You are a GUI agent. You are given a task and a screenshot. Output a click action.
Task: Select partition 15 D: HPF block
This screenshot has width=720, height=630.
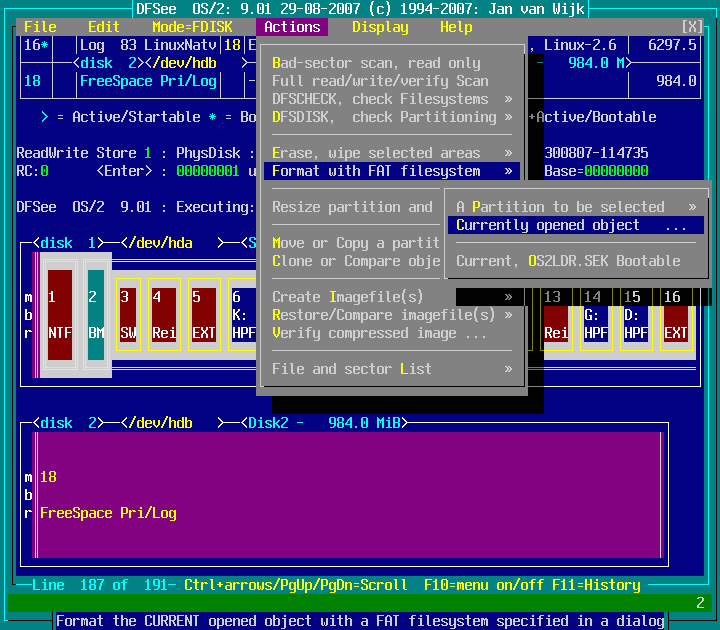point(635,314)
